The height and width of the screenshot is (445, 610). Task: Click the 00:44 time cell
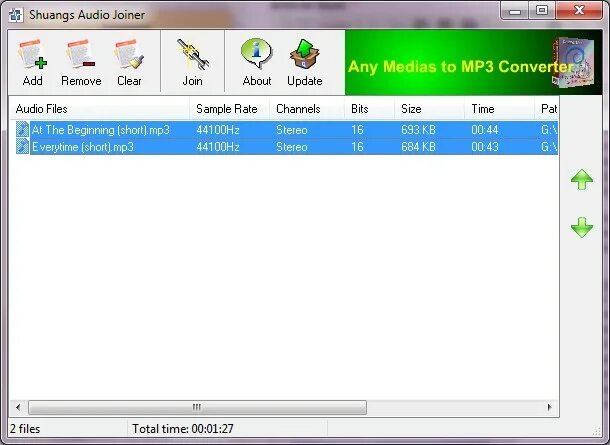pyautogui.click(x=485, y=130)
